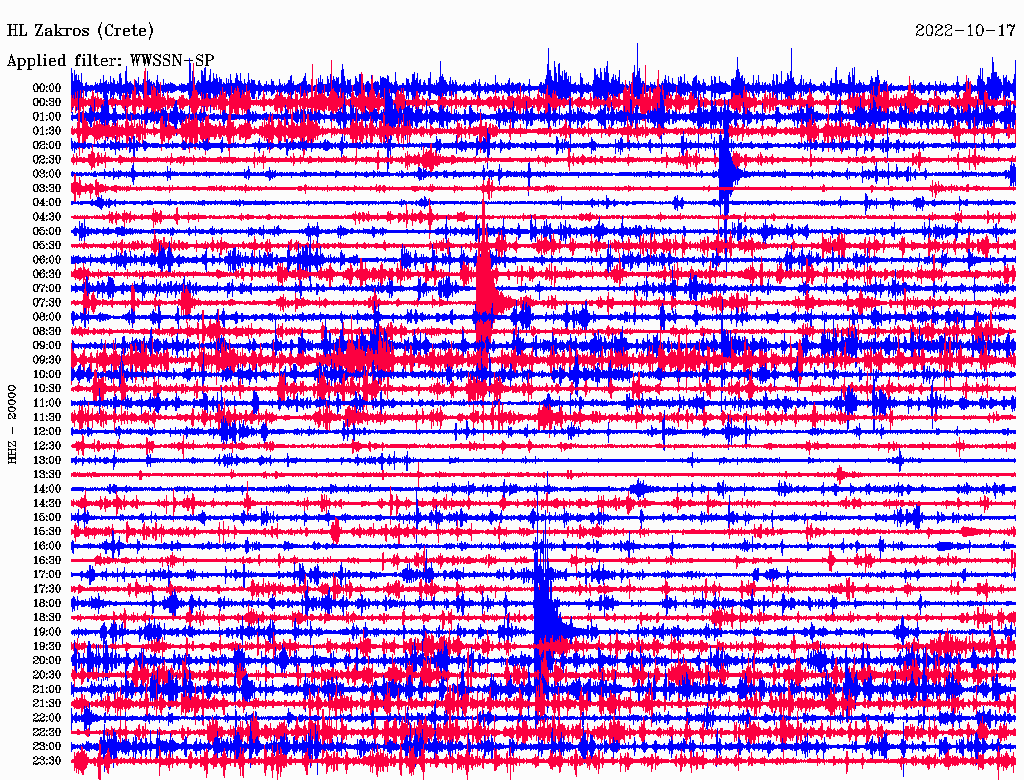The height and width of the screenshot is (780, 1024).
Task: Select the 02:00 time label
Action: point(47,146)
